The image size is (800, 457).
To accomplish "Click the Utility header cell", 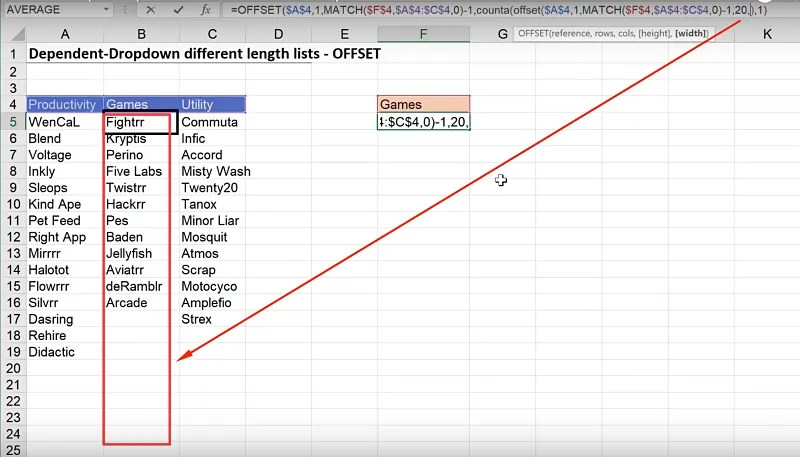I will (x=211, y=104).
